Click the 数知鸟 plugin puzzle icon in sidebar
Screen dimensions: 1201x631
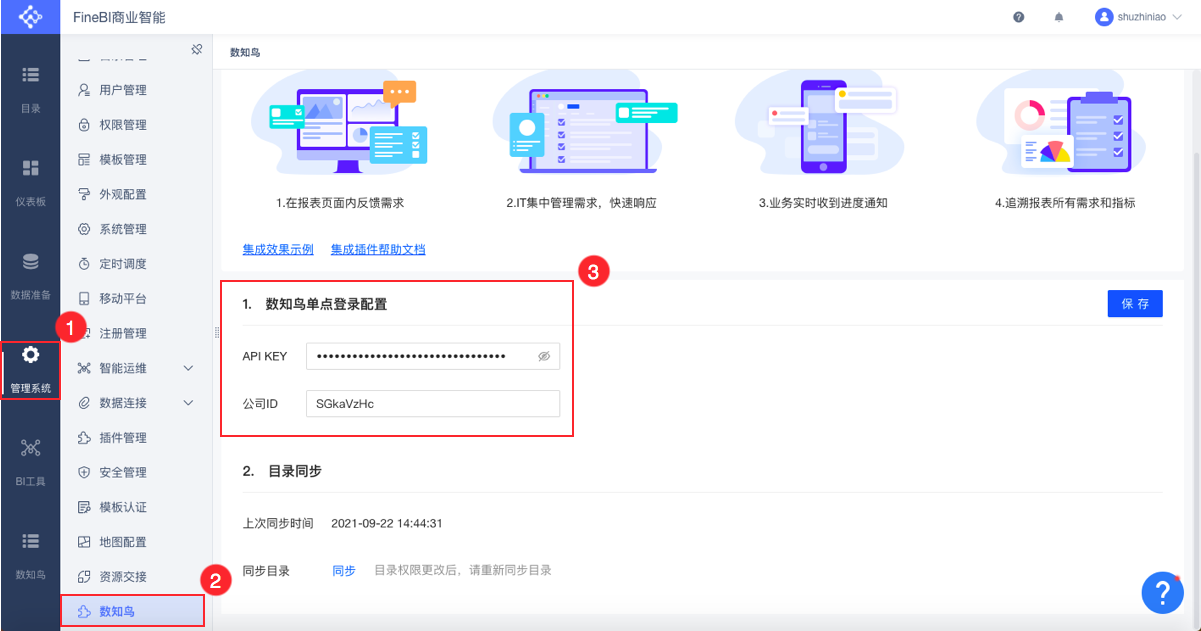pyautogui.click(x=84, y=611)
